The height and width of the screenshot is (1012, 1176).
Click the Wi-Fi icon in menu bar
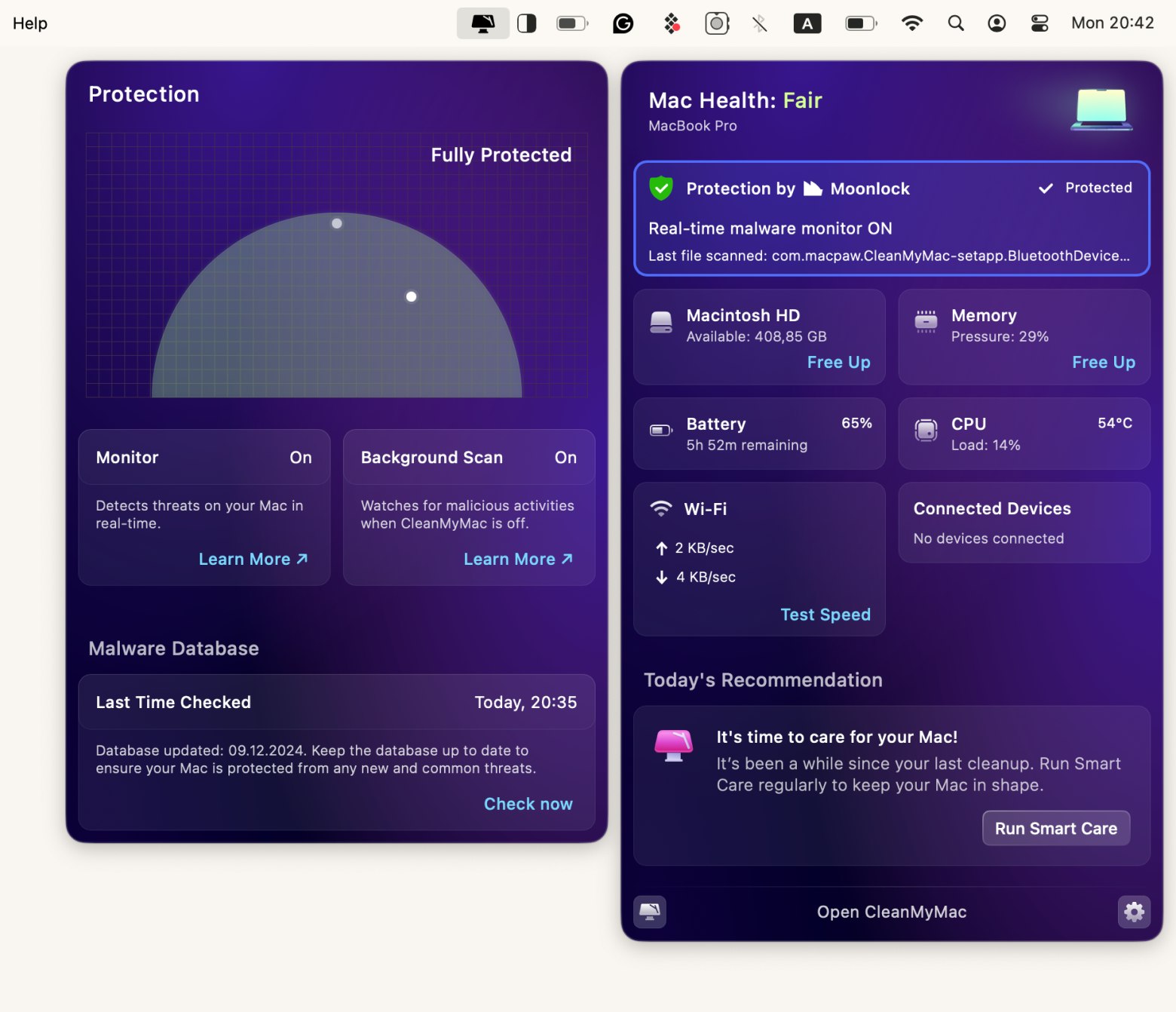(x=912, y=23)
